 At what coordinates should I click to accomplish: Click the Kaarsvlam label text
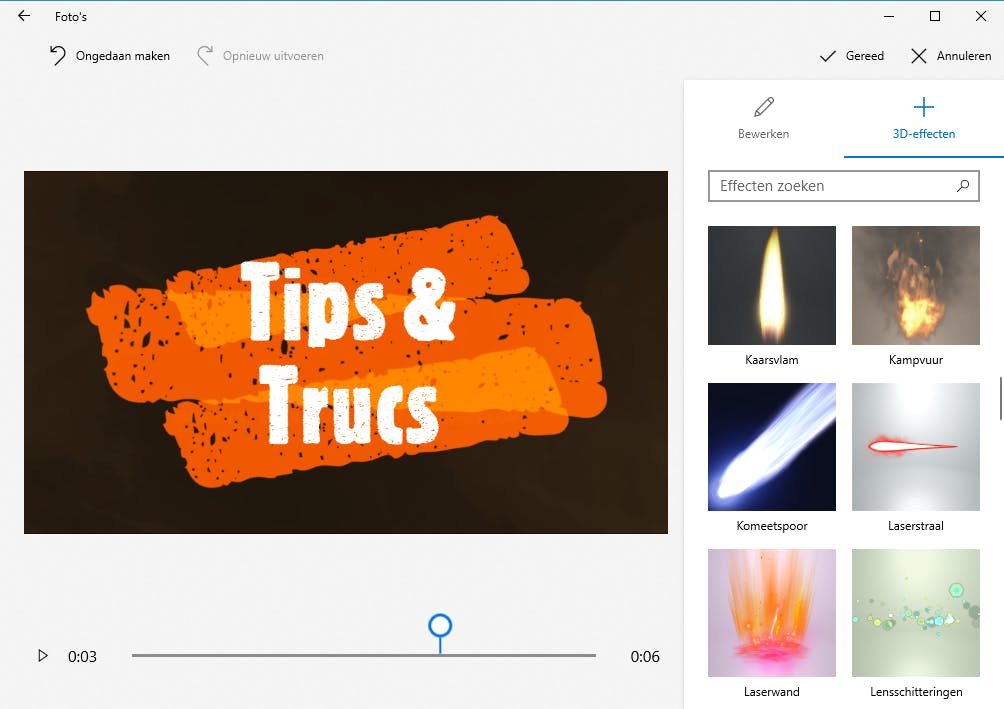772,360
